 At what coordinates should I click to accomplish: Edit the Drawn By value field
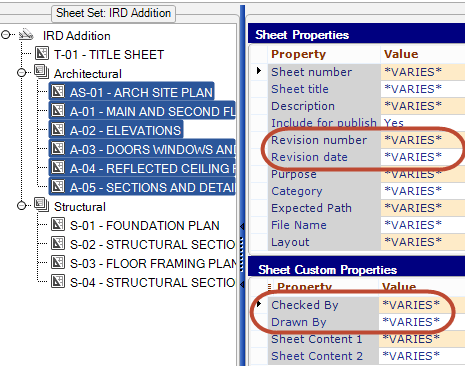tap(422, 322)
